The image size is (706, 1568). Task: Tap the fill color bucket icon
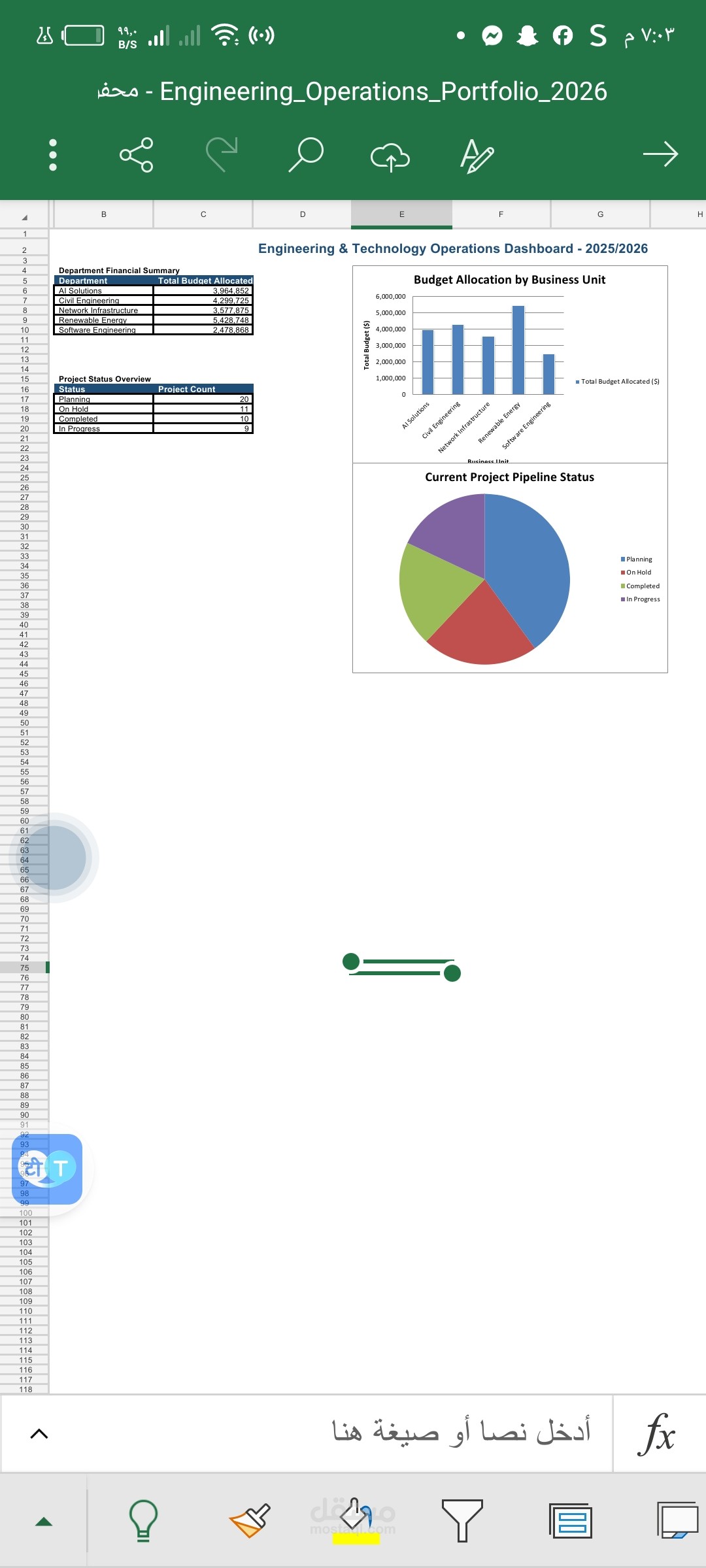coord(356,1520)
